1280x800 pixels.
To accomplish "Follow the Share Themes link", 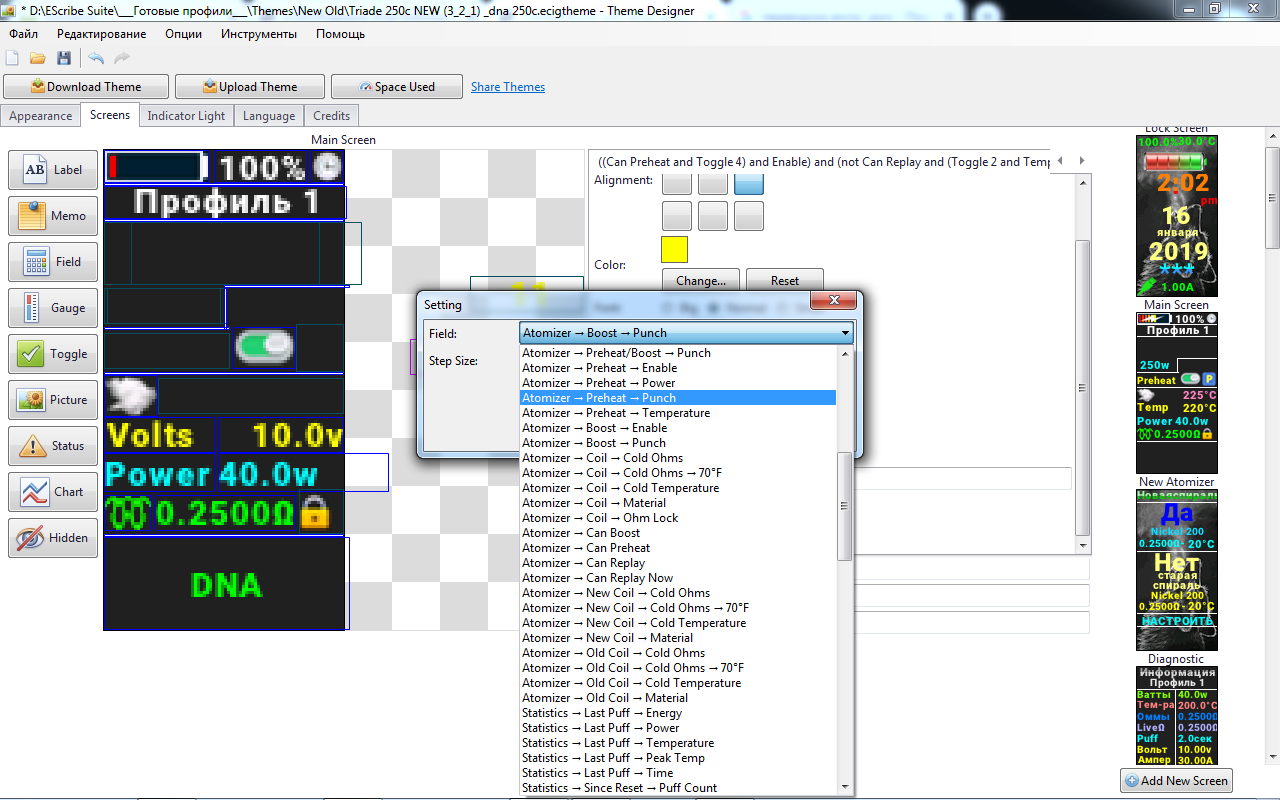I will [508, 87].
